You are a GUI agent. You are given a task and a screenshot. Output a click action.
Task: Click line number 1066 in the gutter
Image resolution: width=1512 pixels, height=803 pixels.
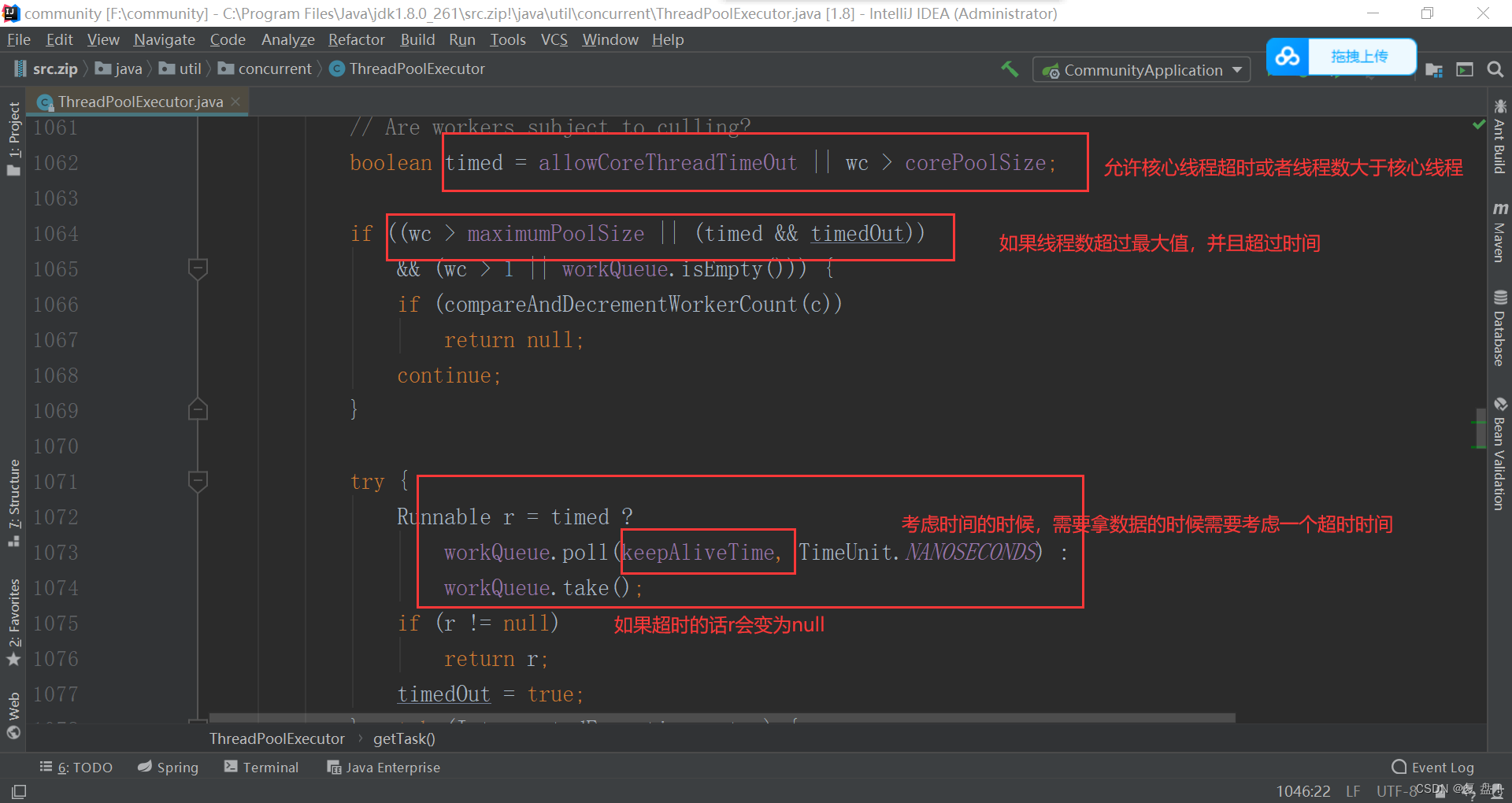pos(56,305)
